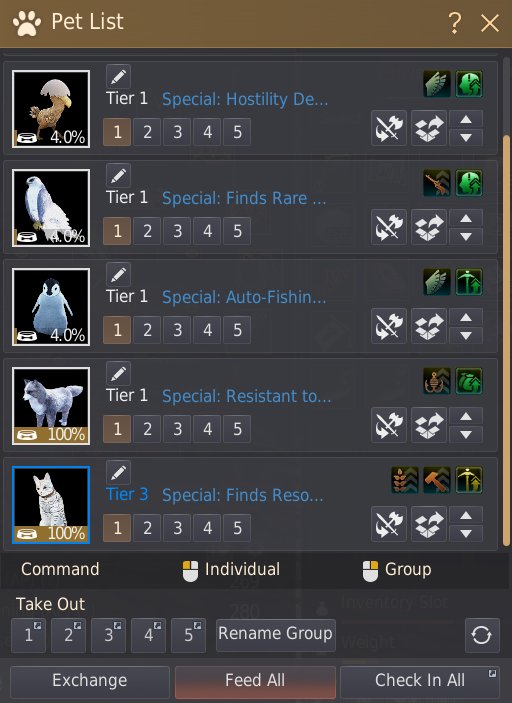Click the rifle skill icon on the hawk pet
Screen dimensions: 512x703
click(x=437, y=182)
